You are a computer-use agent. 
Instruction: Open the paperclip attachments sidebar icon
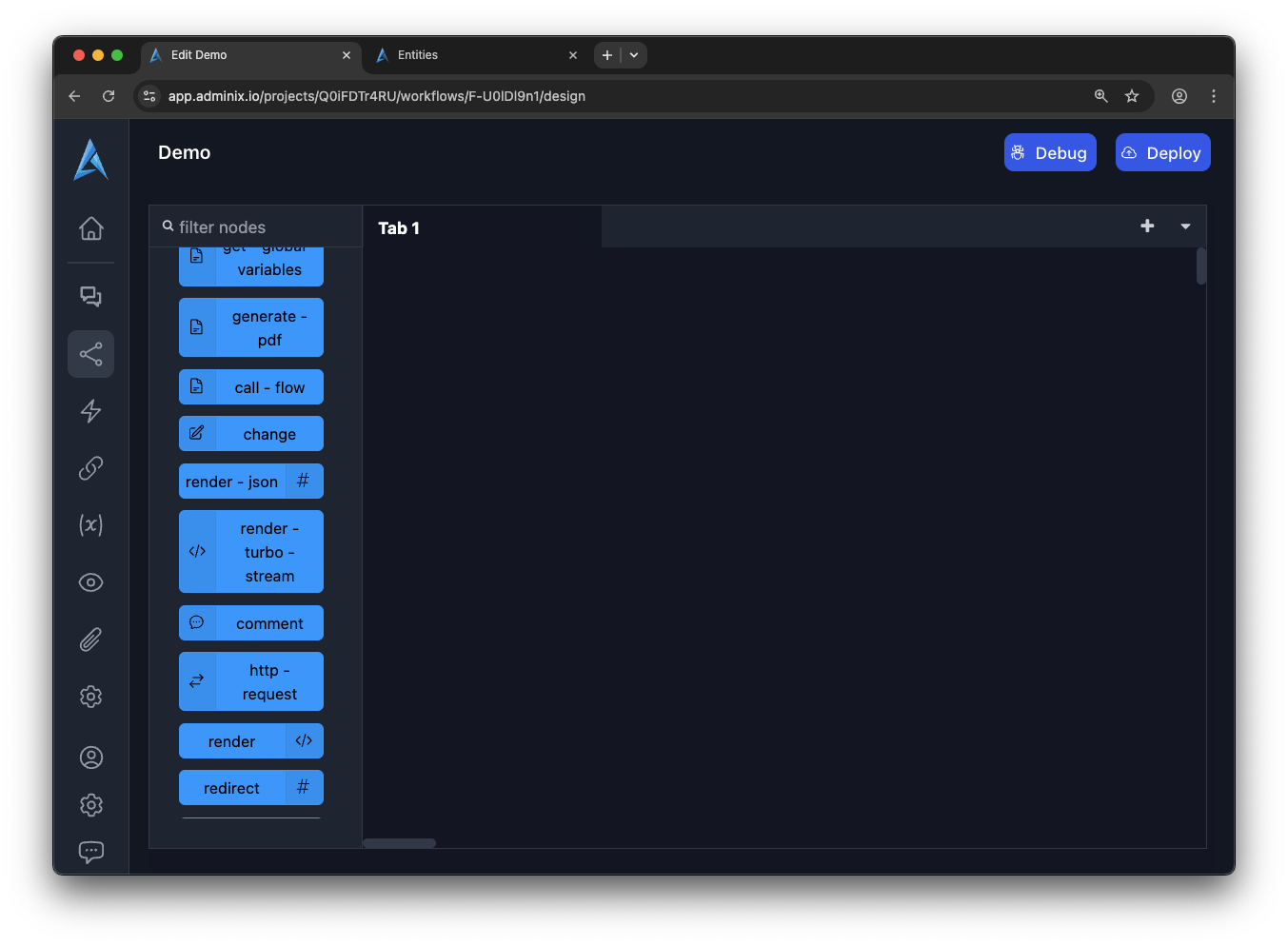pyautogui.click(x=90, y=640)
